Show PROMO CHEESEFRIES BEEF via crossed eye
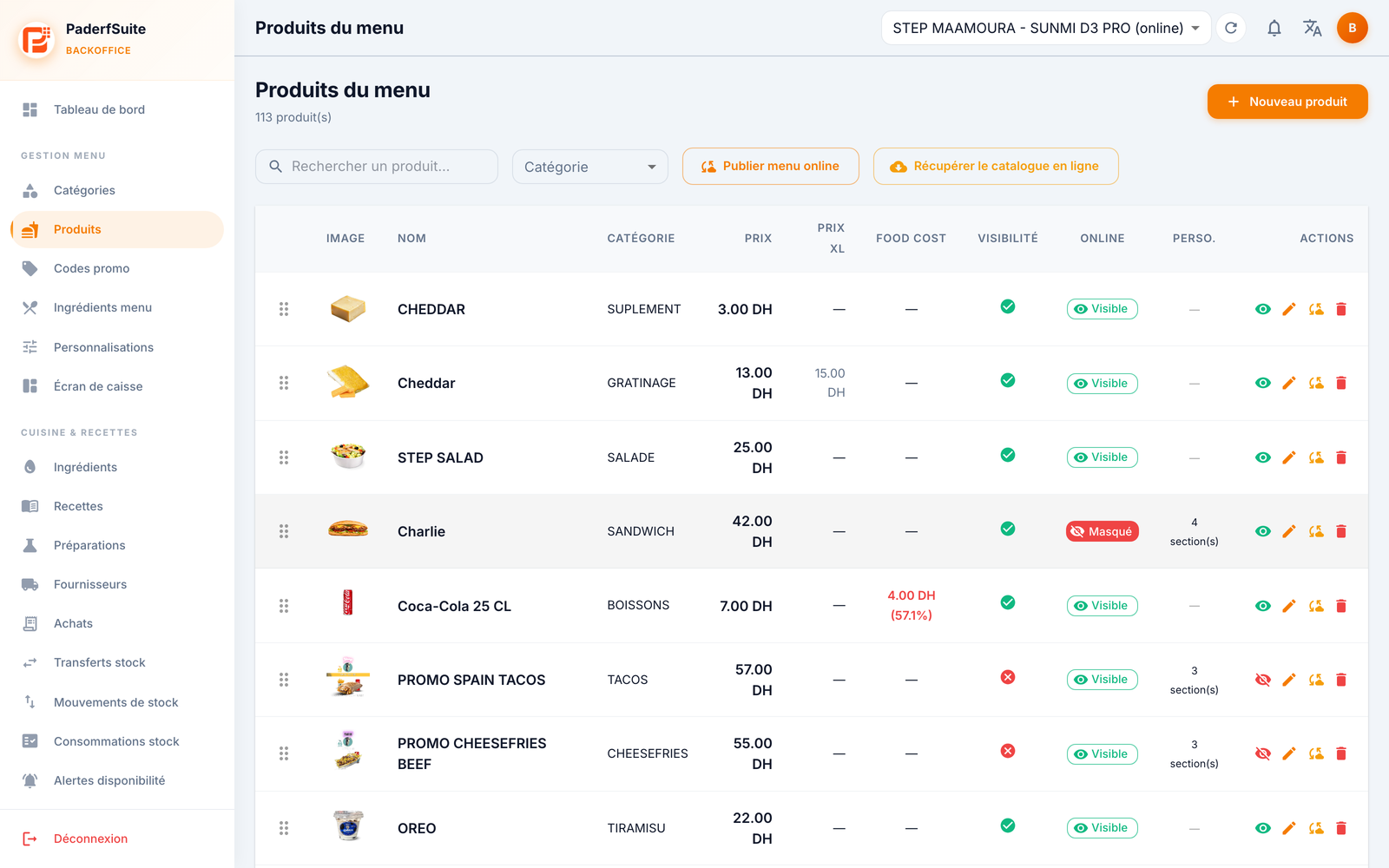The height and width of the screenshot is (868, 1389). [1263, 753]
